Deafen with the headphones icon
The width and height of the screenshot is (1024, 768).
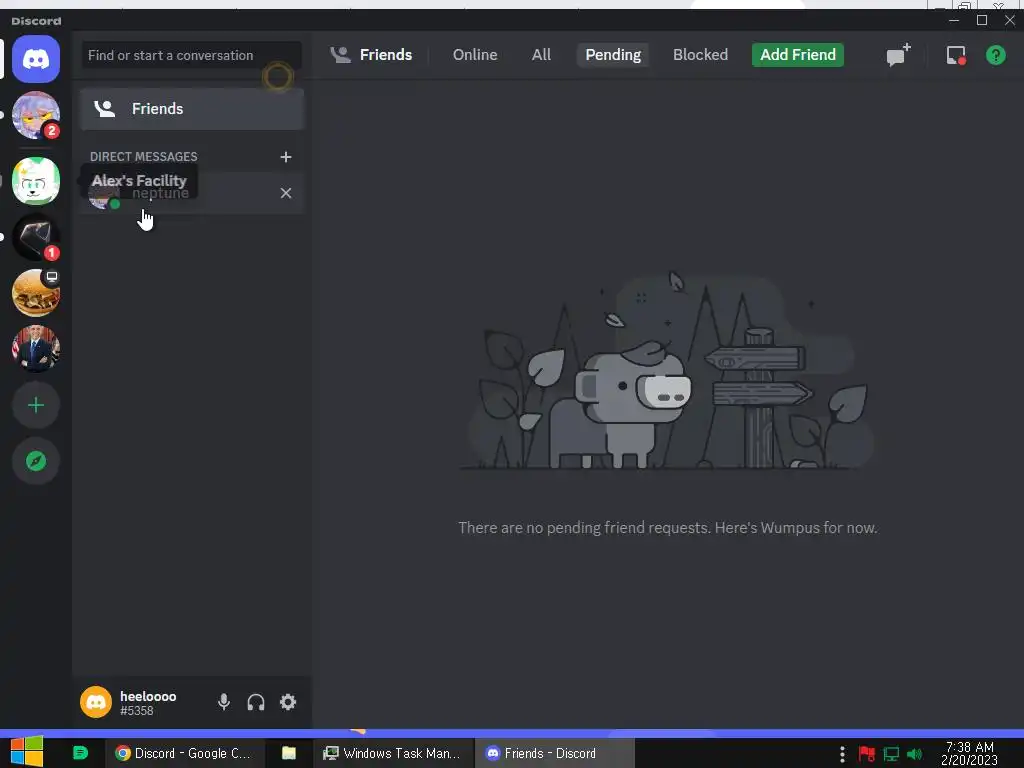[x=255, y=702]
